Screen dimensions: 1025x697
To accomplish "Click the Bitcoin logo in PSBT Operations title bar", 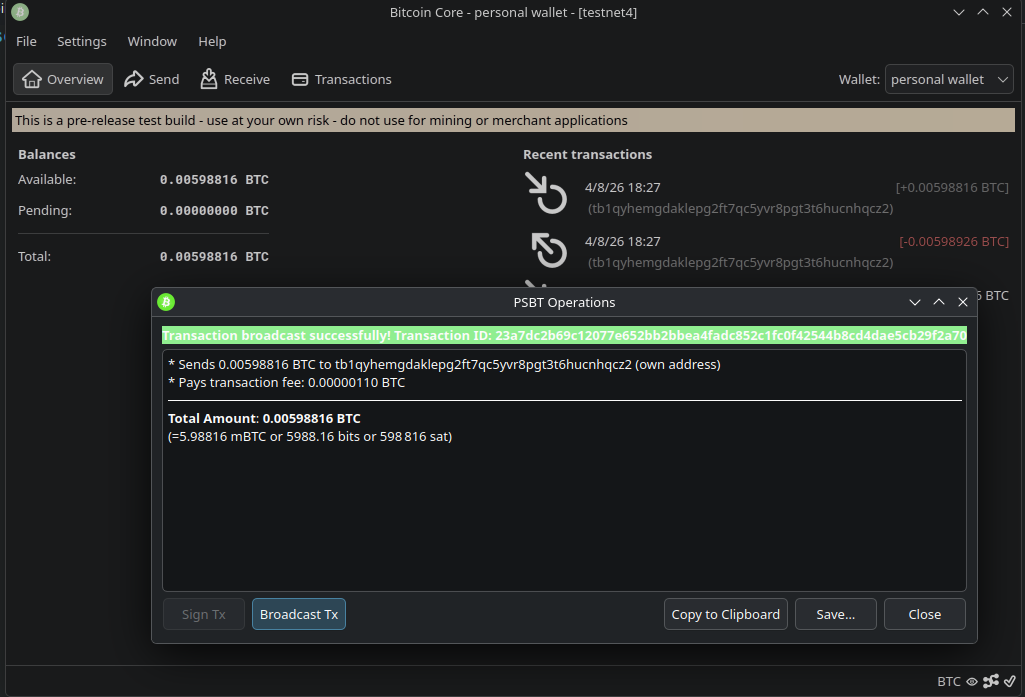I will pos(166,302).
